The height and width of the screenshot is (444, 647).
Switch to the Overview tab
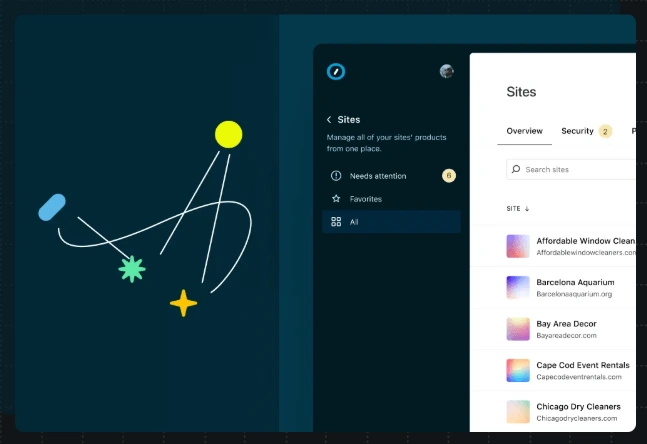tap(524, 131)
